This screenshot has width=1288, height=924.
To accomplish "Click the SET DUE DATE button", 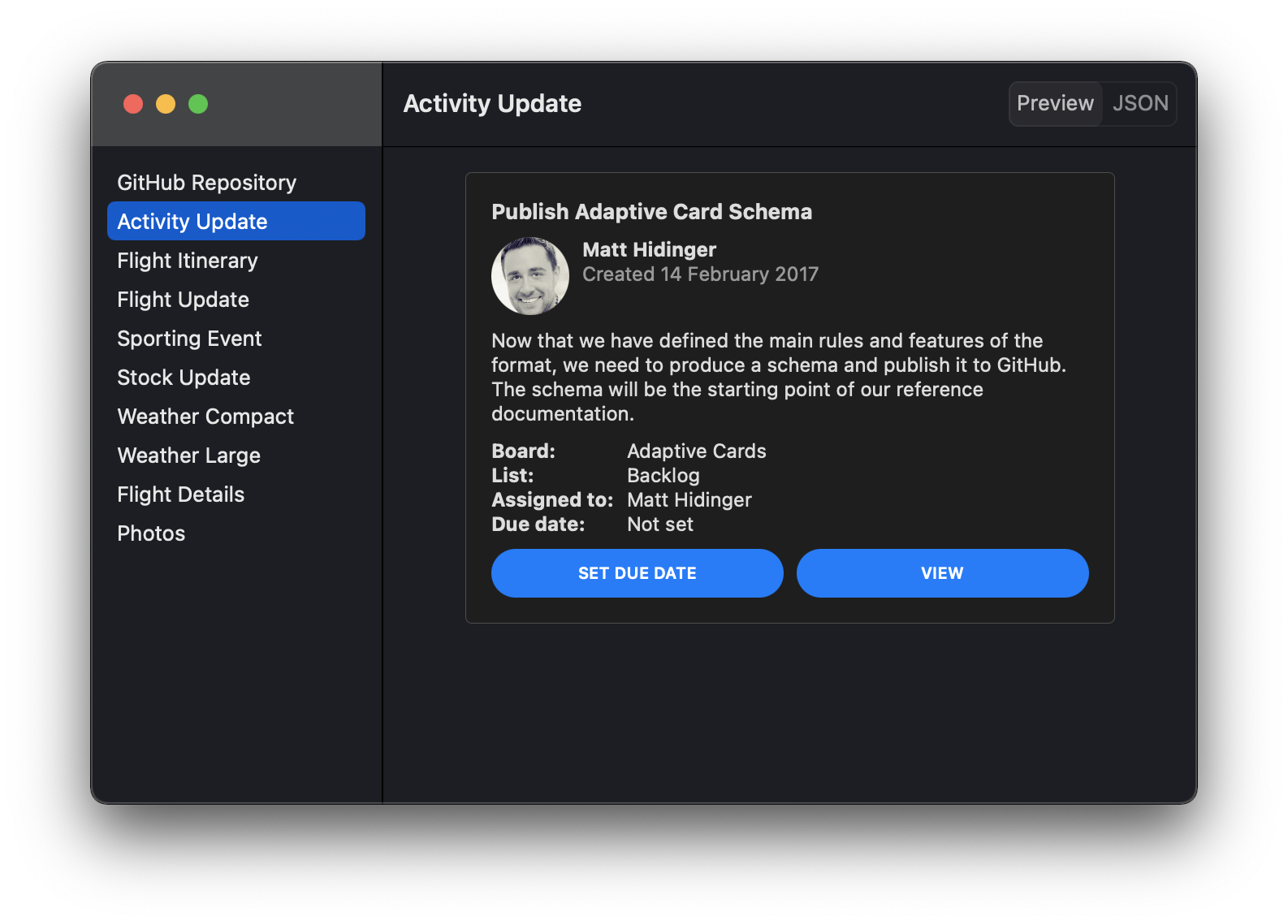I will 638,573.
